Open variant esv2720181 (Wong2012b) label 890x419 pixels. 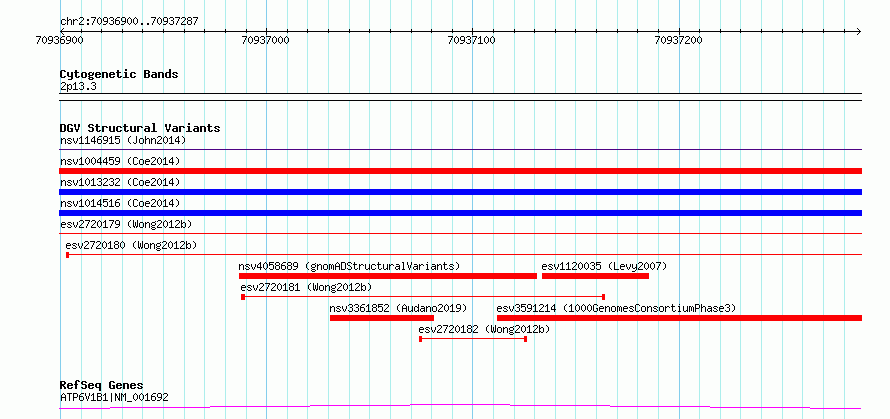(x=307, y=287)
